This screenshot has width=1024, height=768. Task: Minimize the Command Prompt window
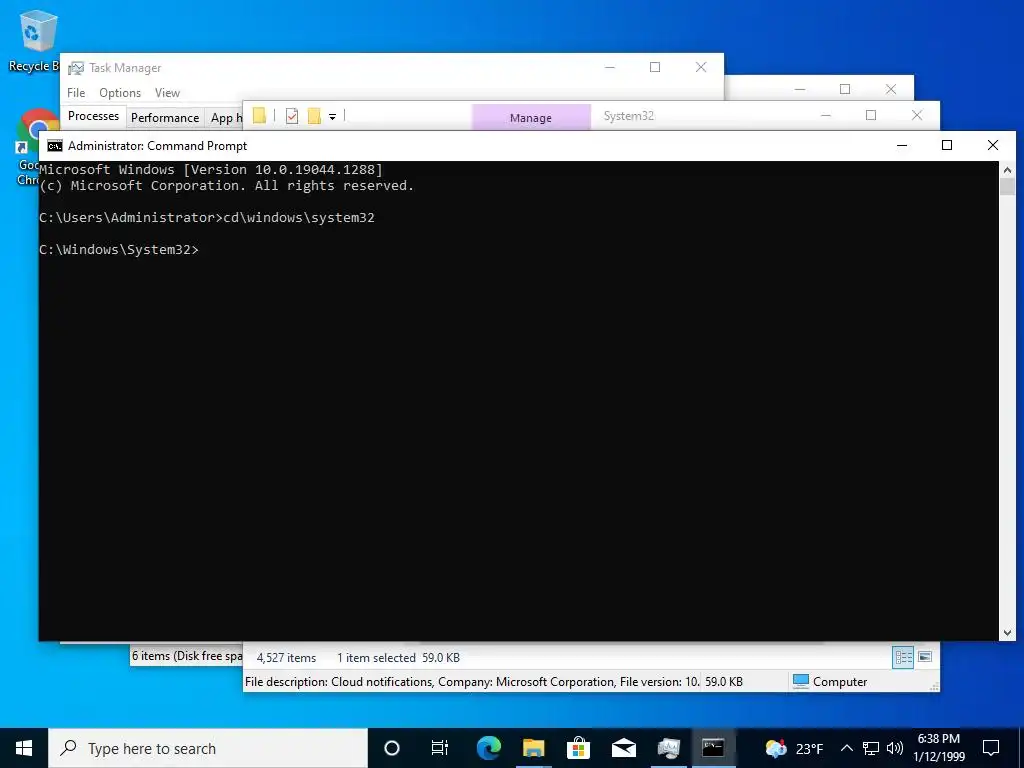point(902,145)
